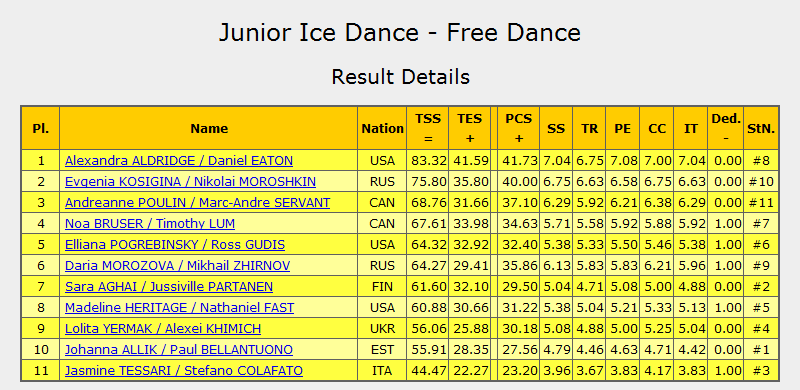Select Elliana POGREBINSKY / Ross GUDIS link
This screenshot has height=390, width=800.
pyautogui.click(x=174, y=245)
